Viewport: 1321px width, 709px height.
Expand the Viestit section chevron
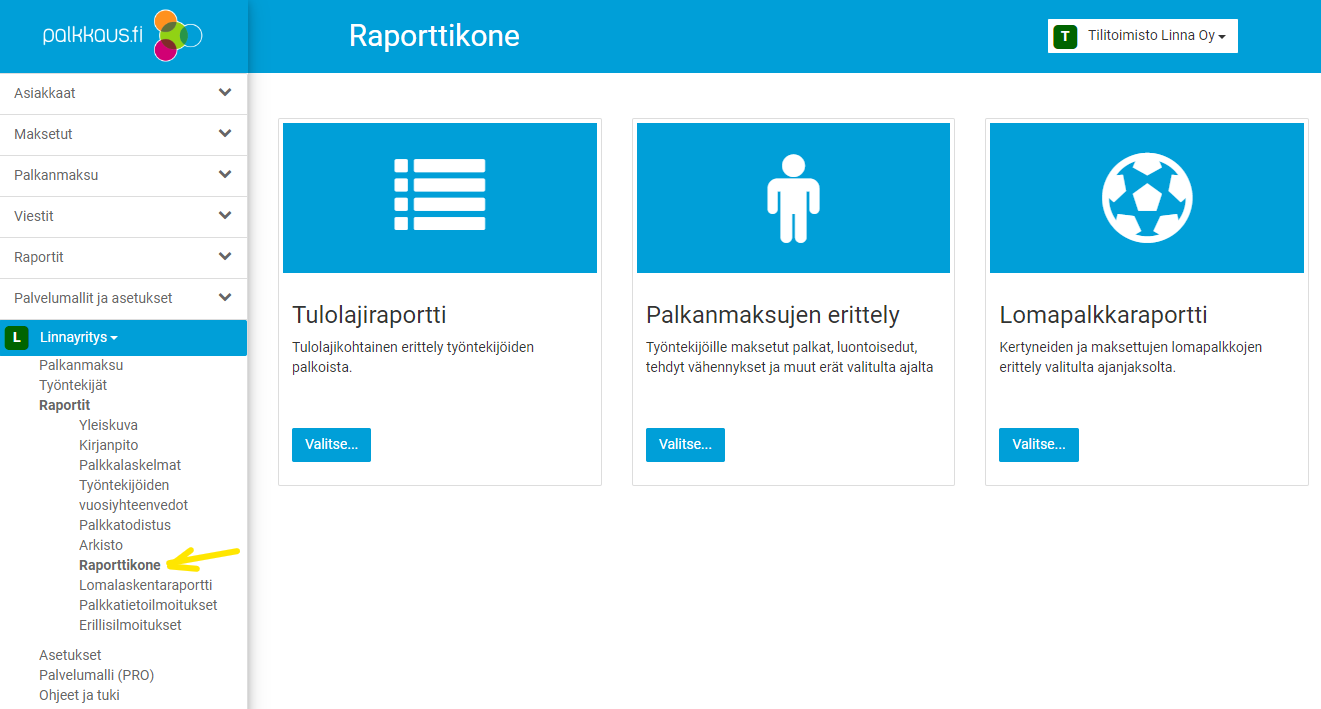click(225, 215)
